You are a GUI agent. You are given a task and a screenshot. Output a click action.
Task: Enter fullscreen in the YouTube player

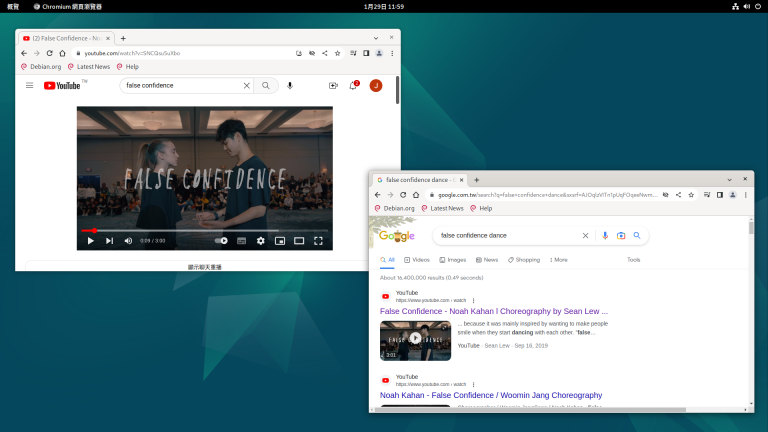click(x=318, y=241)
